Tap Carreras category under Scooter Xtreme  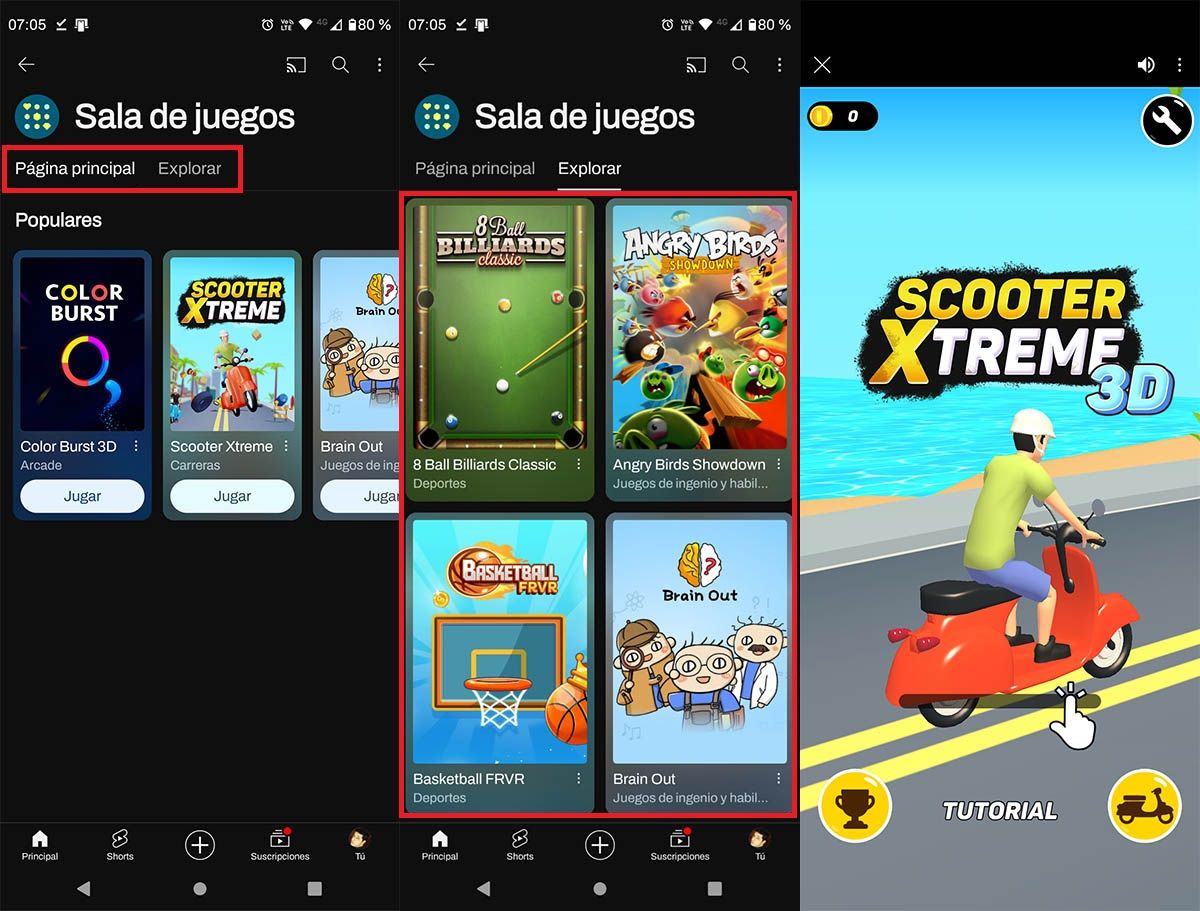click(x=195, y=465)
